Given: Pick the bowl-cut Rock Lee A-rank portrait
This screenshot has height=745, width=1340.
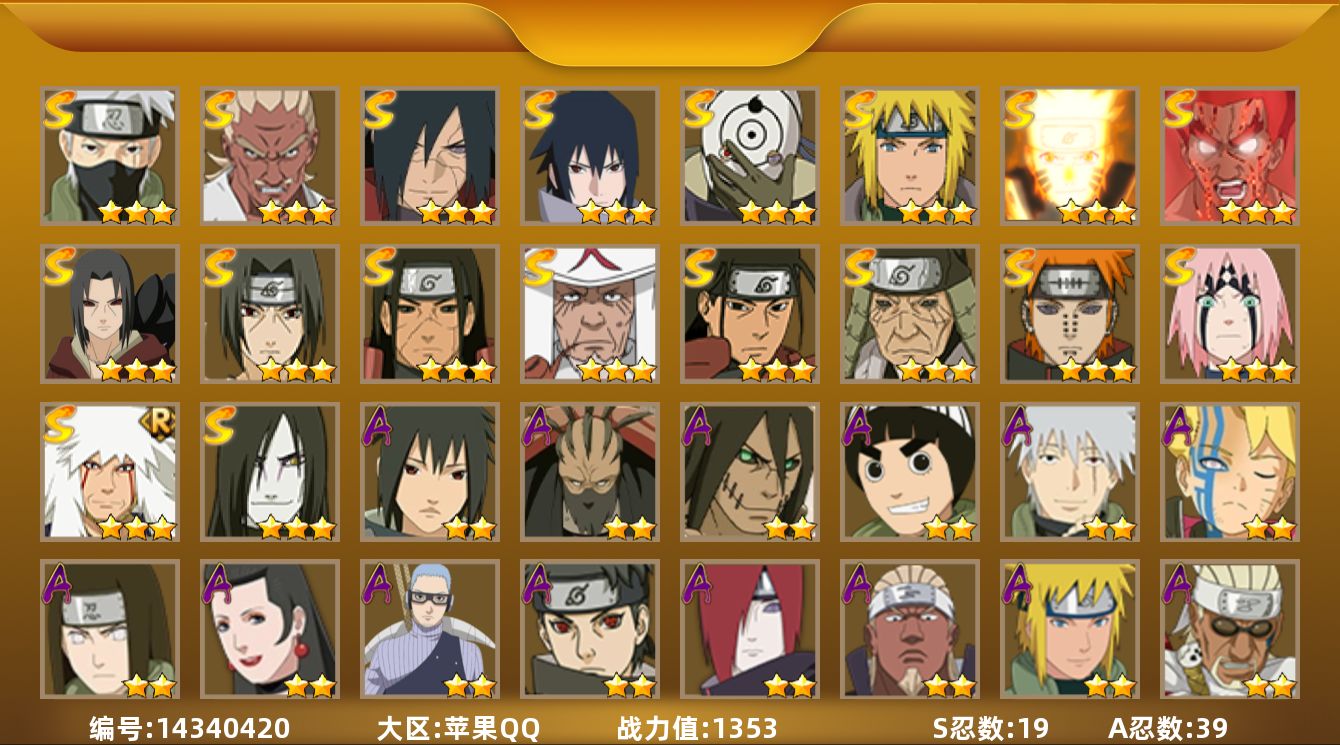Looking at the screenshot, I should coord(910,472).
